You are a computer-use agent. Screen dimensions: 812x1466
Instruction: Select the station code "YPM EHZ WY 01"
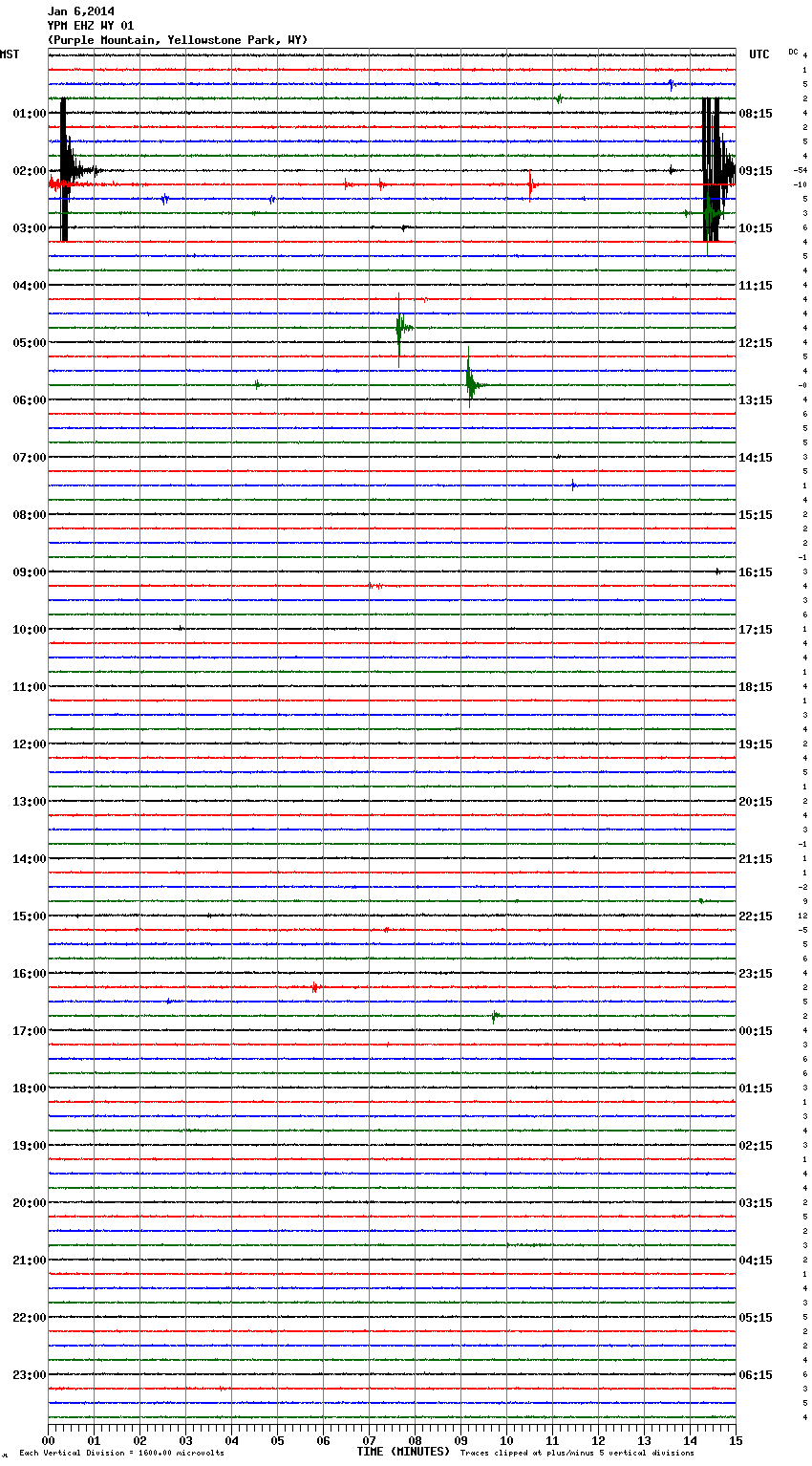91,26
